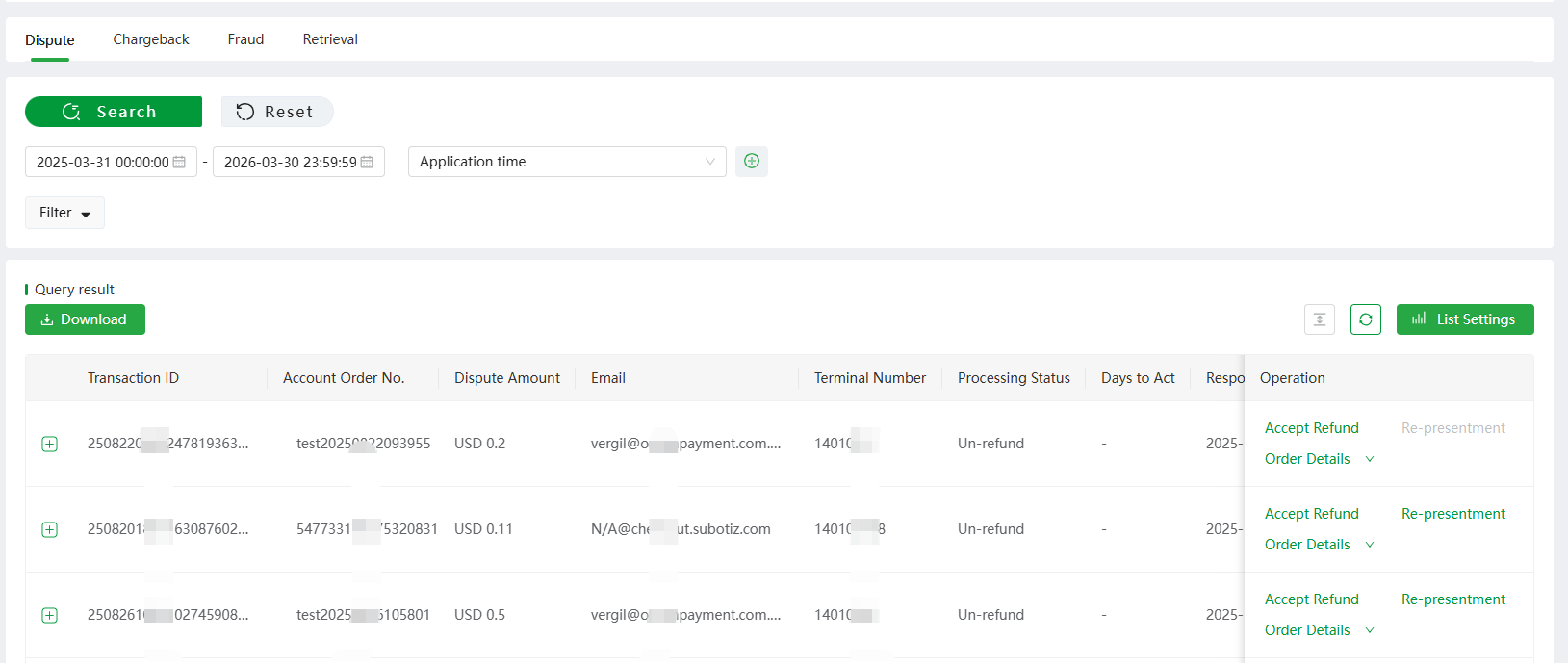Click the email N/A@che...ut.subotiz.com
The width and height of the screenshot is (1568, 663).
[681, 529]
